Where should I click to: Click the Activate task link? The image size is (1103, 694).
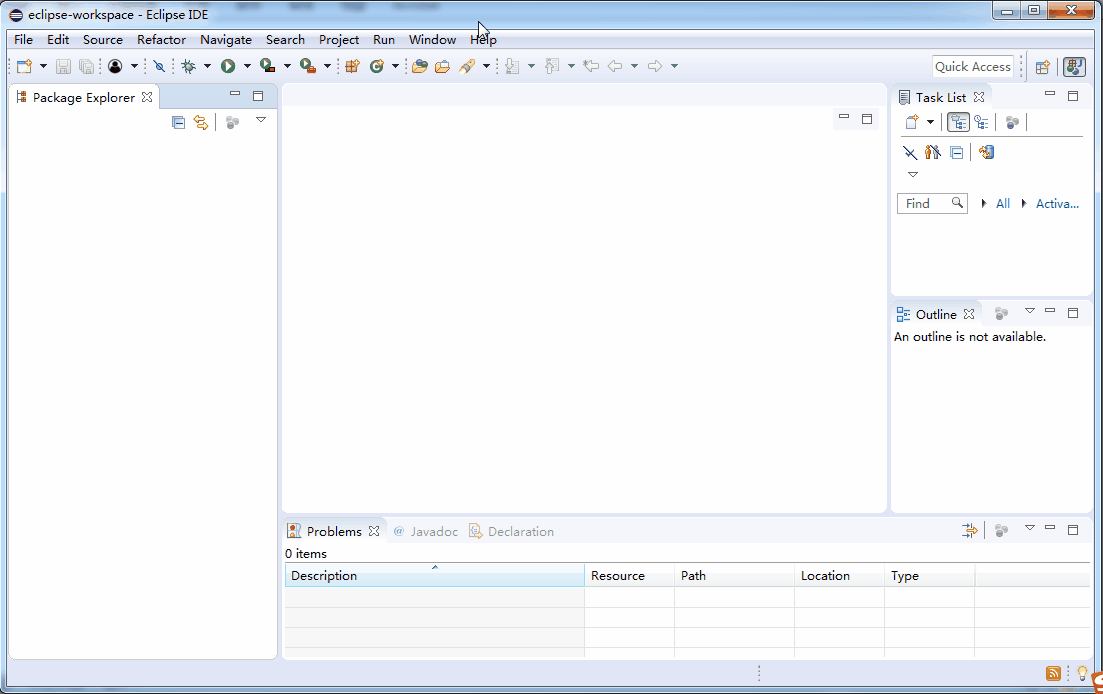[1056, 203]
